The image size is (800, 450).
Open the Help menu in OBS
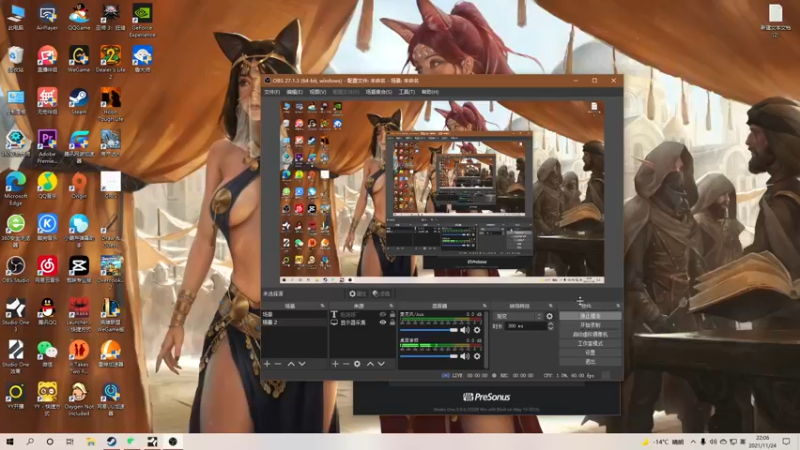pyautogui.click(x=430, y=92)
